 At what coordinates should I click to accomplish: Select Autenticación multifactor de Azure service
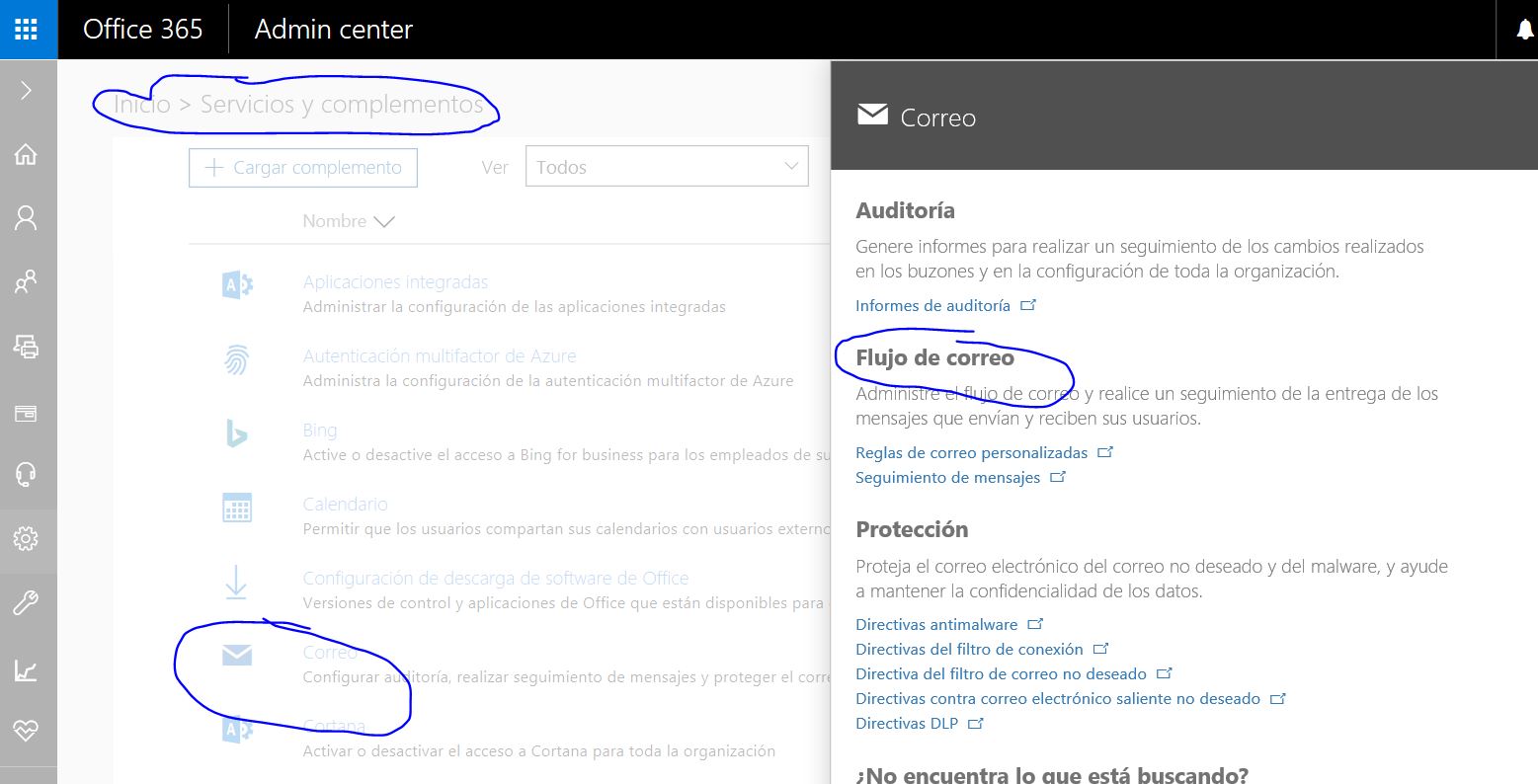[439, 356]
